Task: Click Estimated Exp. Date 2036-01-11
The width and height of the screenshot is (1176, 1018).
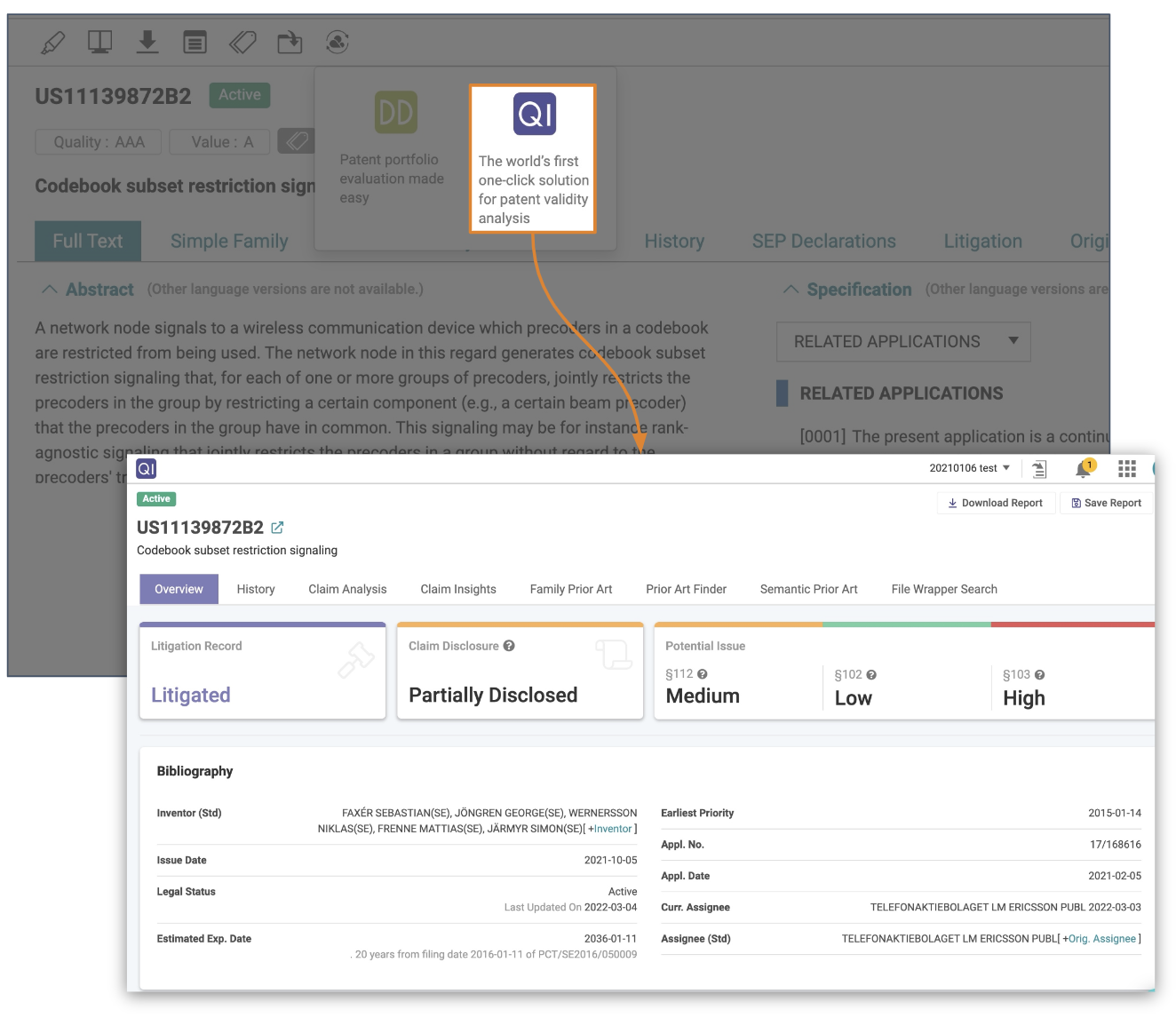Action: [x=610, y=939]
